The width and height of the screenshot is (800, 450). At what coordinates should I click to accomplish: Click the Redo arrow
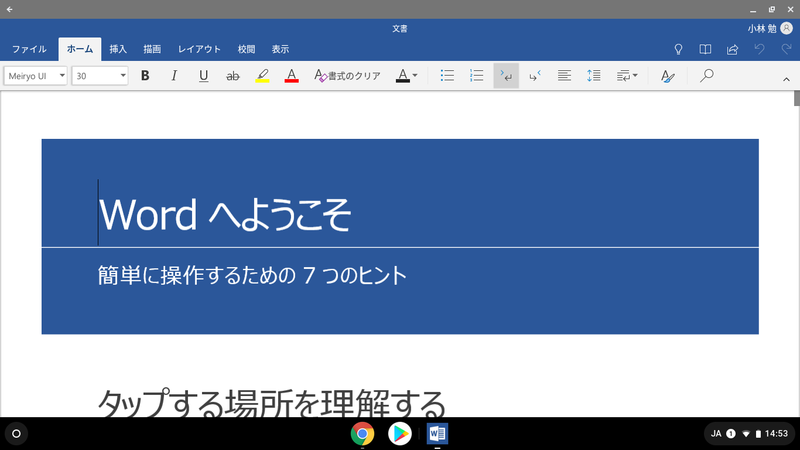tap(786, 49)
